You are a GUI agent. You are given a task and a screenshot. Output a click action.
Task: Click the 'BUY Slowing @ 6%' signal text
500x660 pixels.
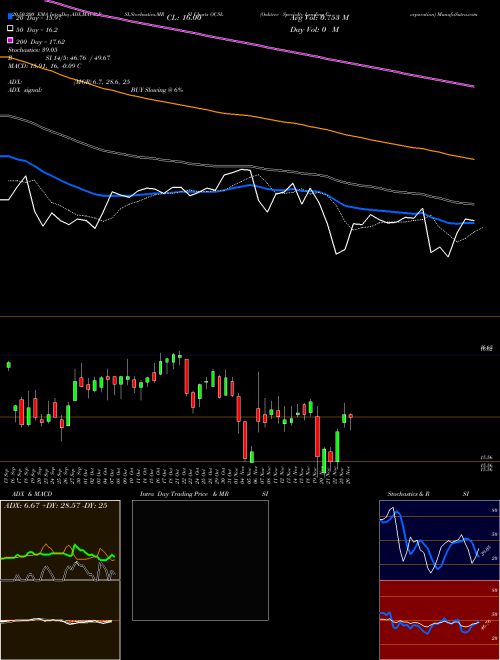click(x=157, y=90)
